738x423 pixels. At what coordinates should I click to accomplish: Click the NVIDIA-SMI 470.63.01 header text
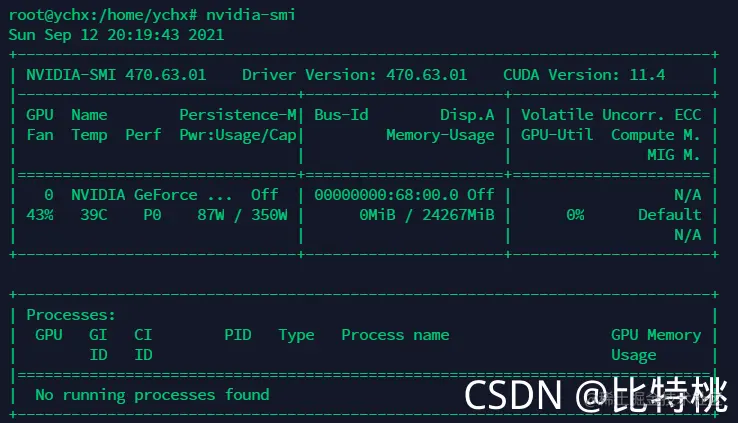point(116,75)
